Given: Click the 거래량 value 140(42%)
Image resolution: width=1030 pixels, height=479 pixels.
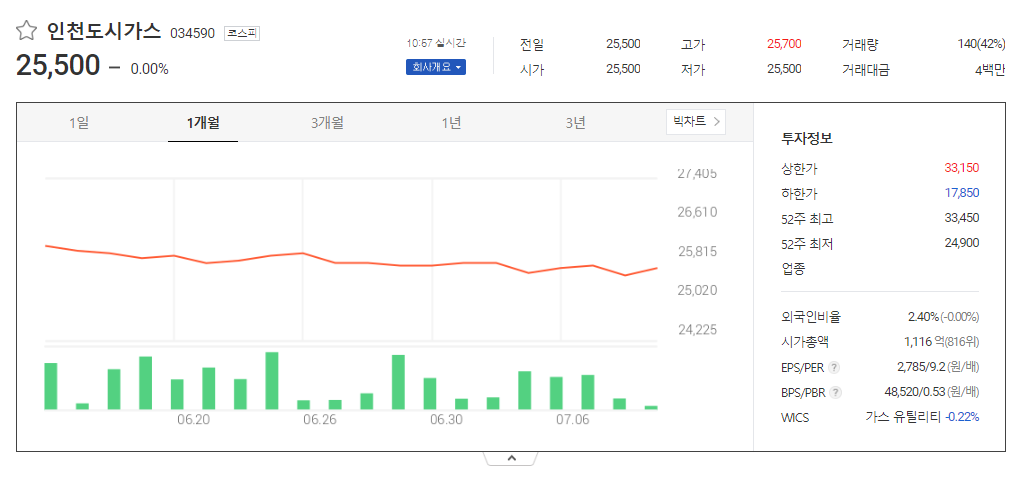Looking at the screenshot, I should point(981,44).
